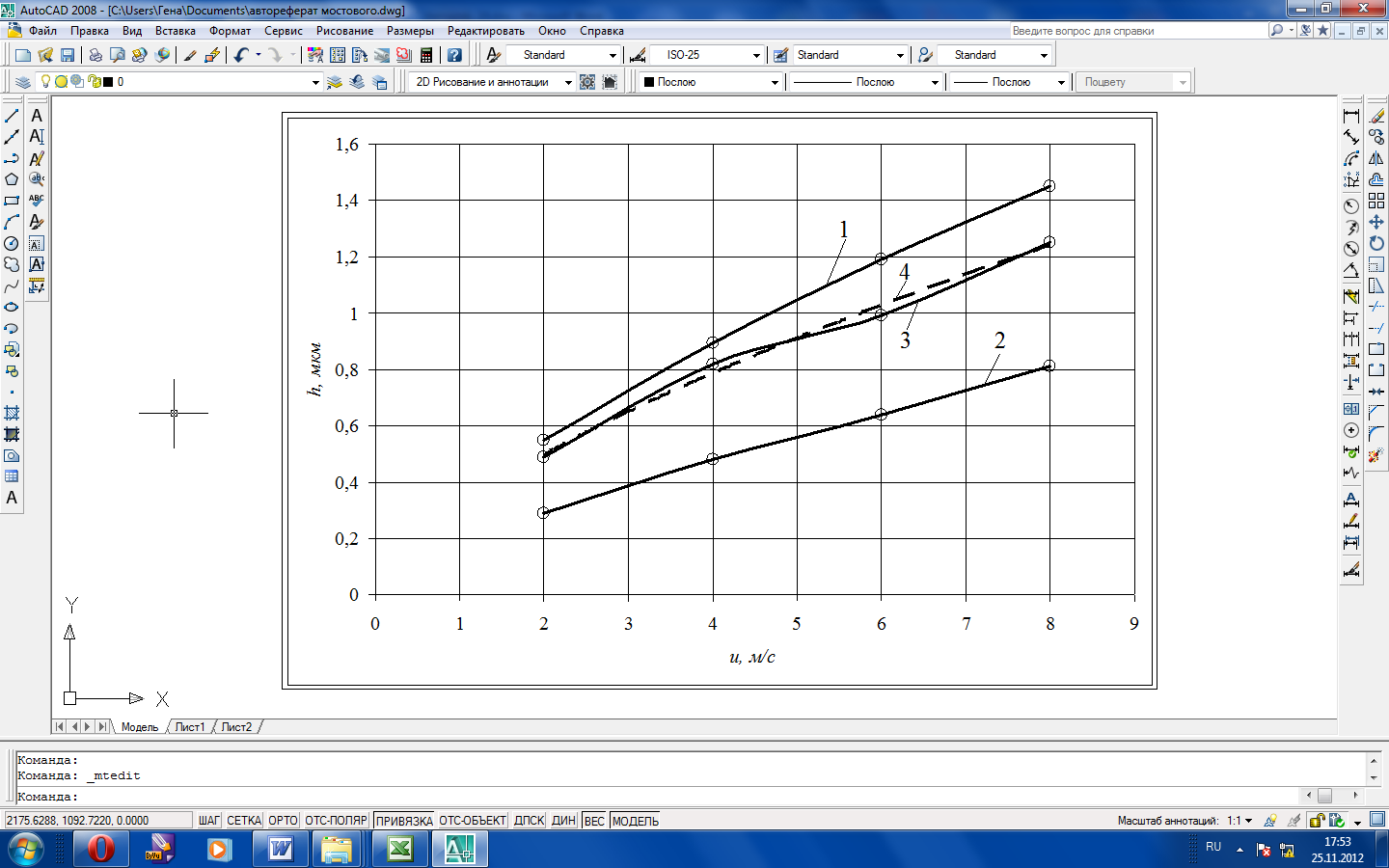This screenshot has width=1389, height=868.
Task: Select the Line drawing tool
Action: coord(12,116)
